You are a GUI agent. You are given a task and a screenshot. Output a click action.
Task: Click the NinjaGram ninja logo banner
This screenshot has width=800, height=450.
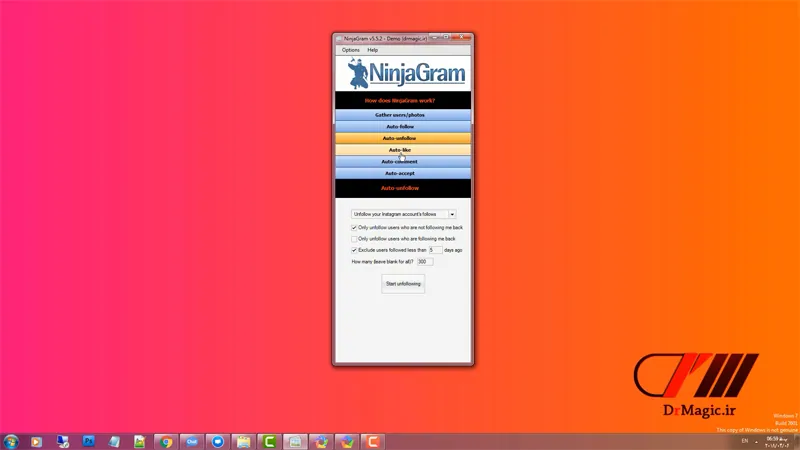pyautogui.click(x=403, y=73)
